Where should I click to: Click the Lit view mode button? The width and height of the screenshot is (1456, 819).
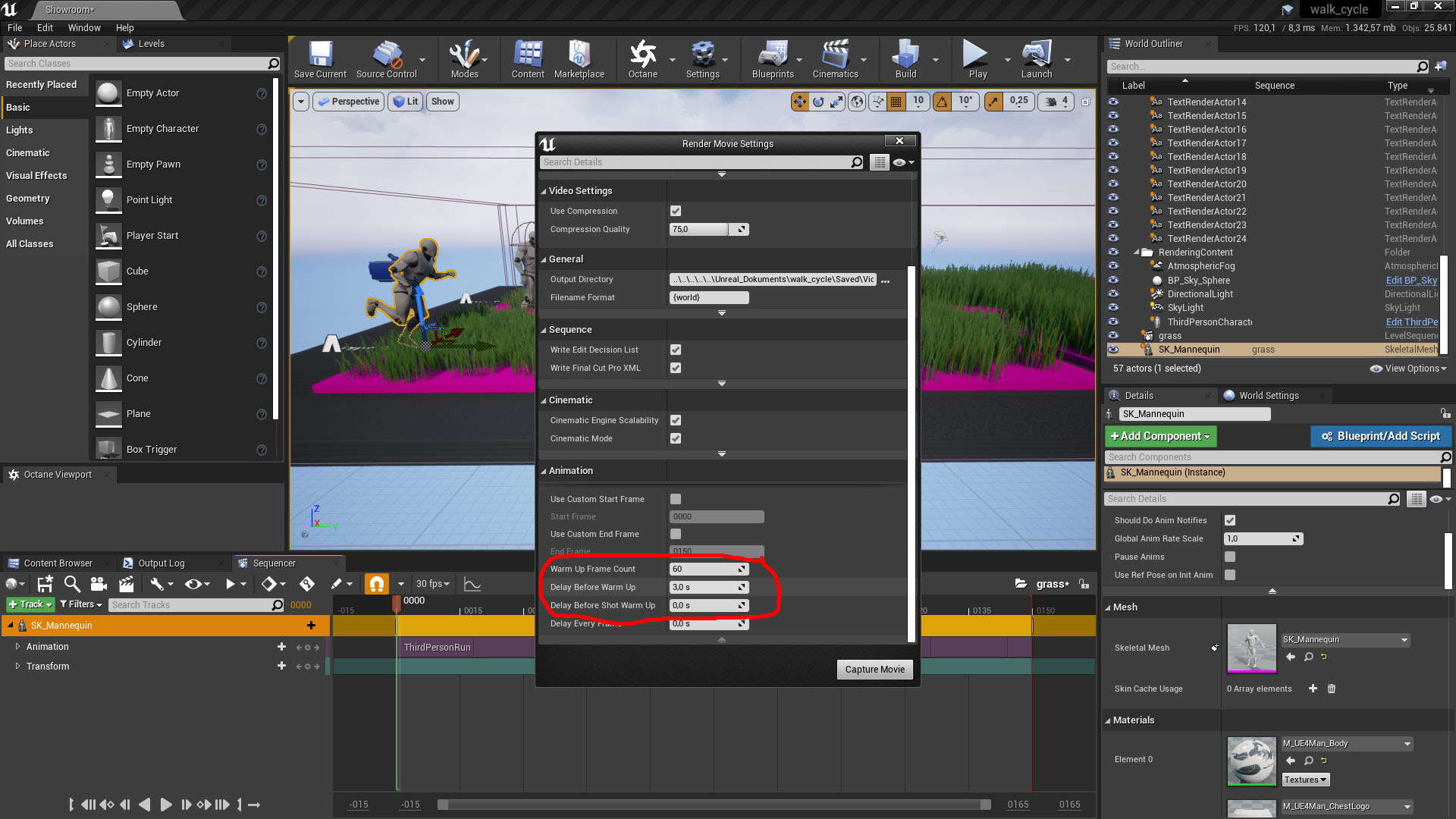click(406, 102)
